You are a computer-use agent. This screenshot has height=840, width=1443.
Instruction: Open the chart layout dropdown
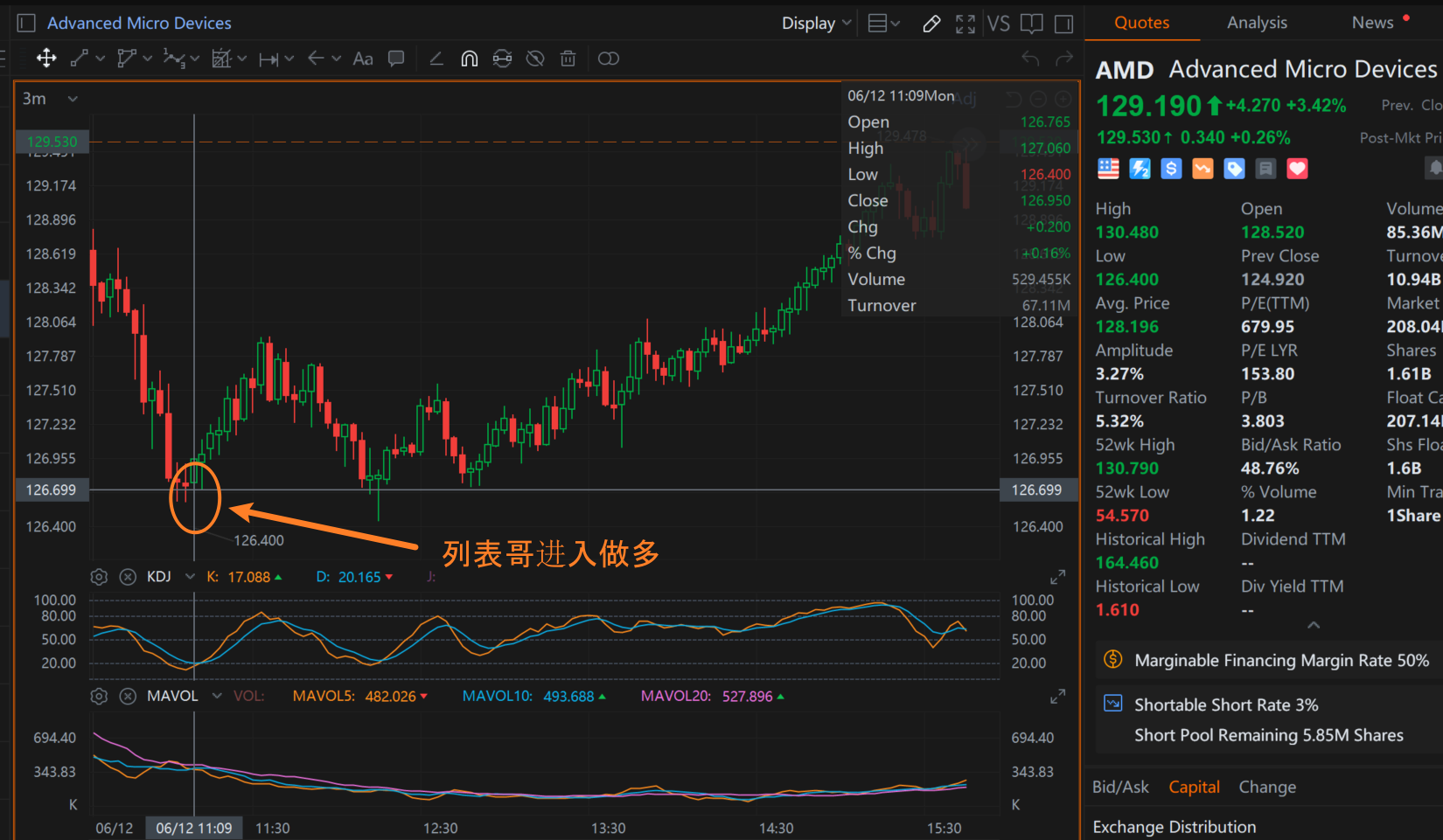click(x=883, y=24)
